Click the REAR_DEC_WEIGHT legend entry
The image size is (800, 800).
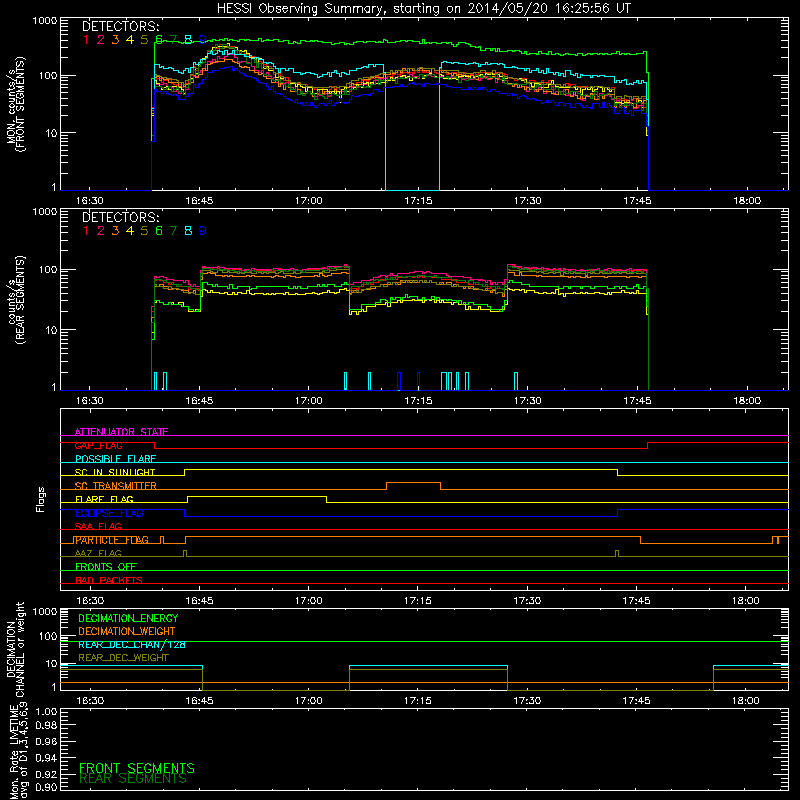click(123, 658)
